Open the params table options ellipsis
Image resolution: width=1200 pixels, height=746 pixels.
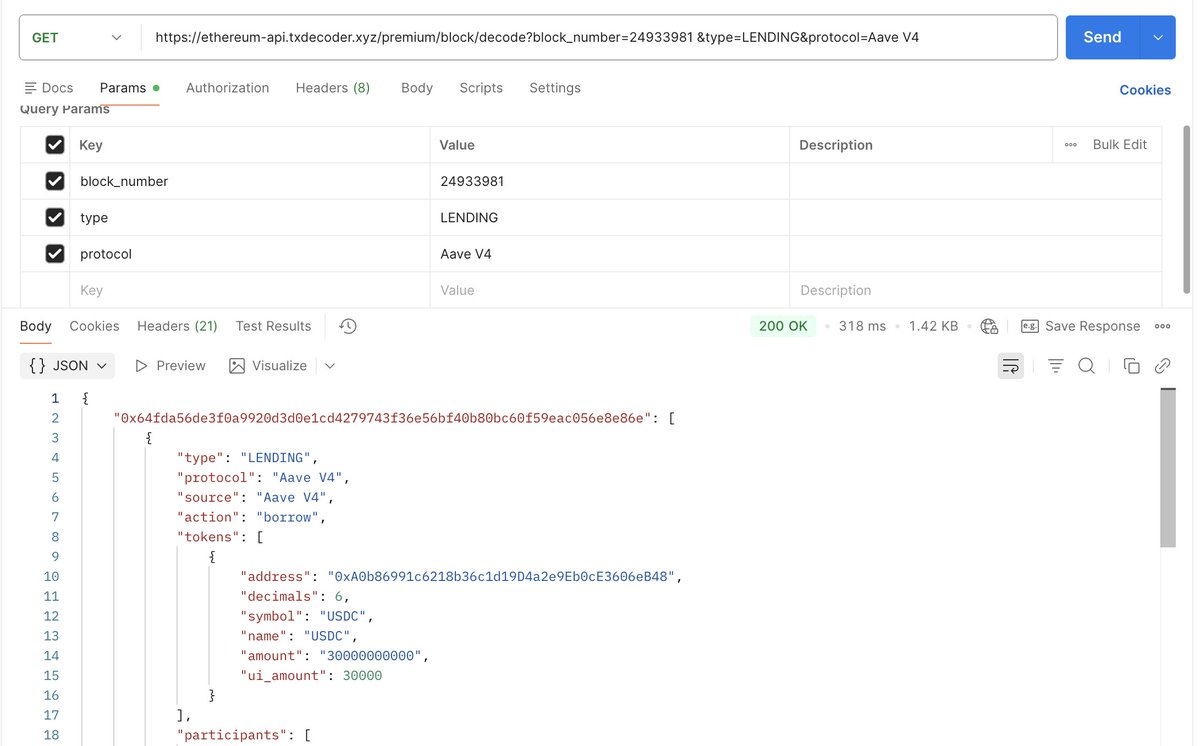[1071, 145]
